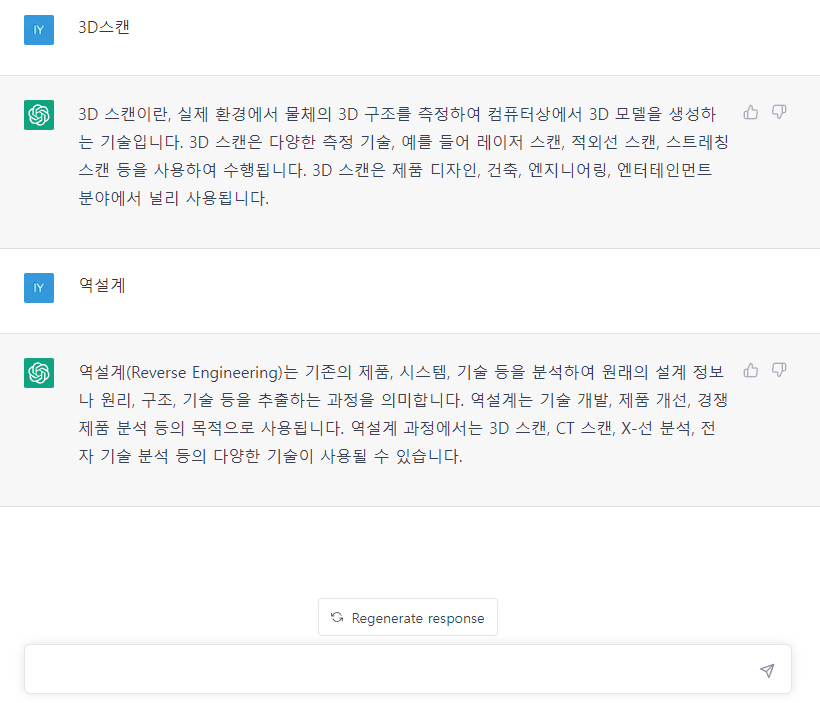The image size is (820, 703).
Task: Select the IY avatar next to the 역설계 message
Action: pos(39,287)
